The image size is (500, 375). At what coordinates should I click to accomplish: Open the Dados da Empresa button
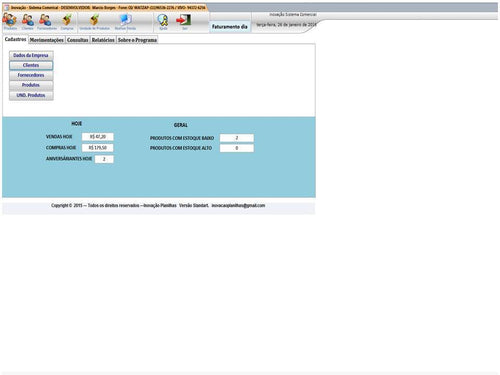click(31, 55)
